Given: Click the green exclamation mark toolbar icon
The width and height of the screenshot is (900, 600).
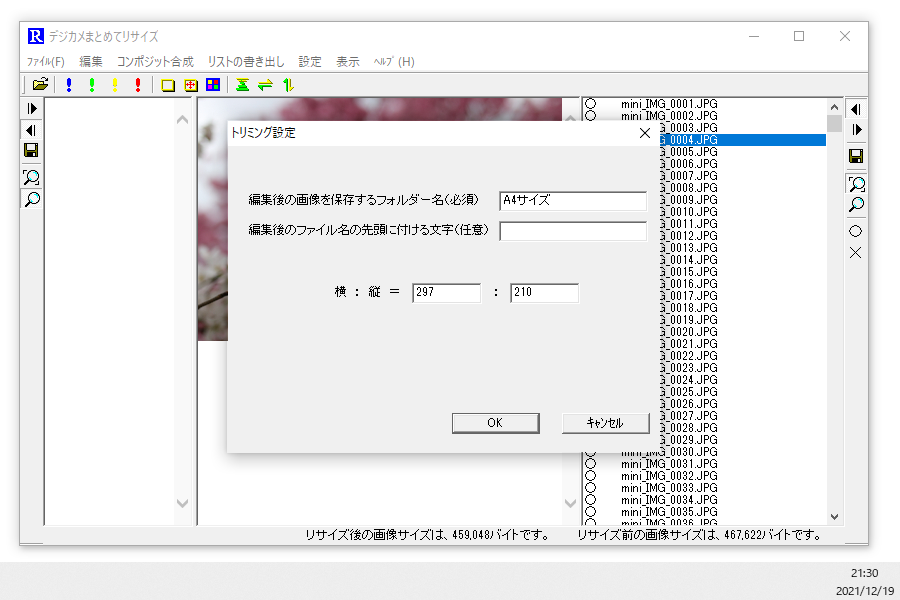Looking at the screenshot, I should click(x=92, y=85).
